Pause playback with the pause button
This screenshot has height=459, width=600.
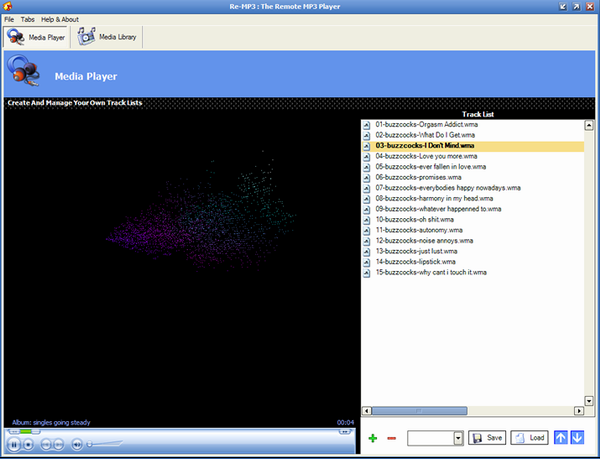(14, 444)
